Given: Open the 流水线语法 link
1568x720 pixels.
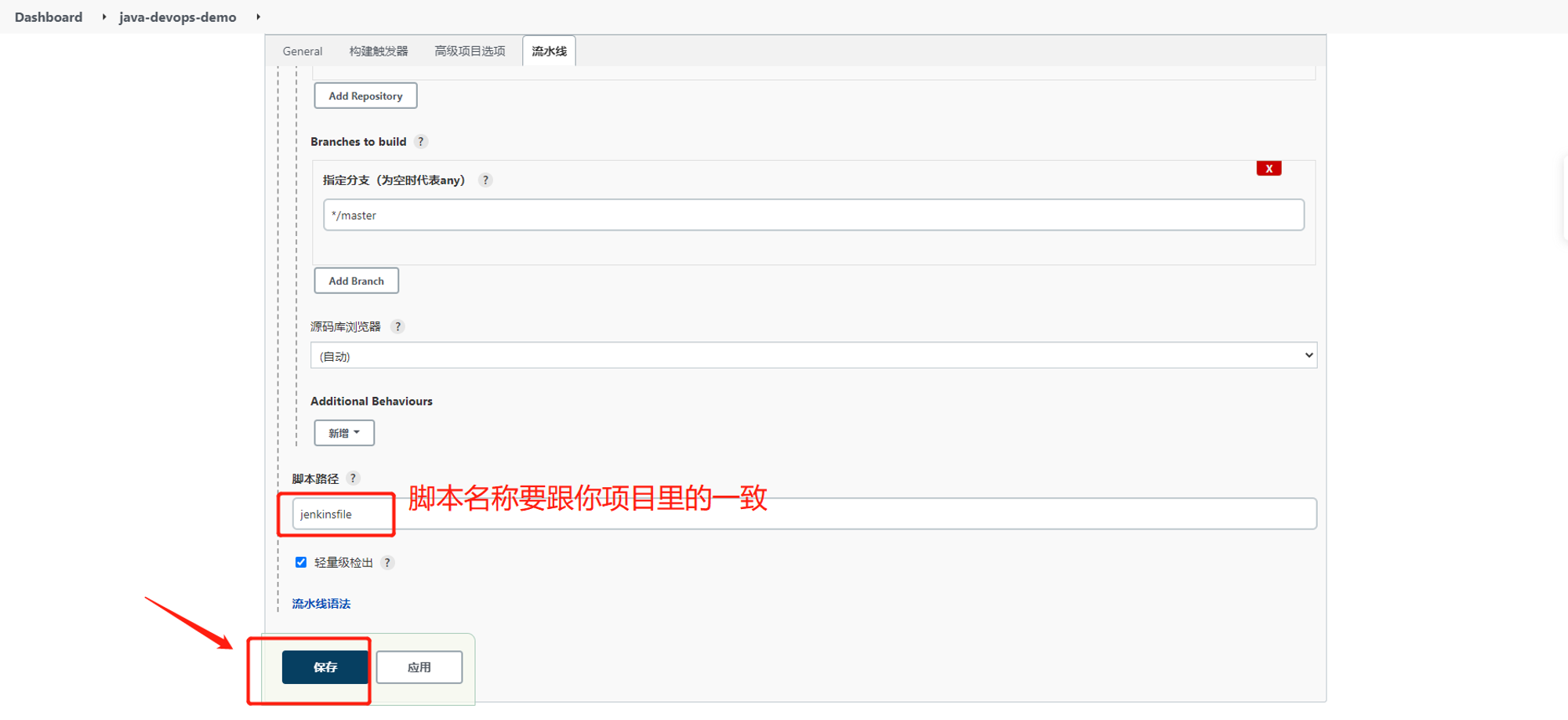Looking at the screenshot, I should [321, 603].
